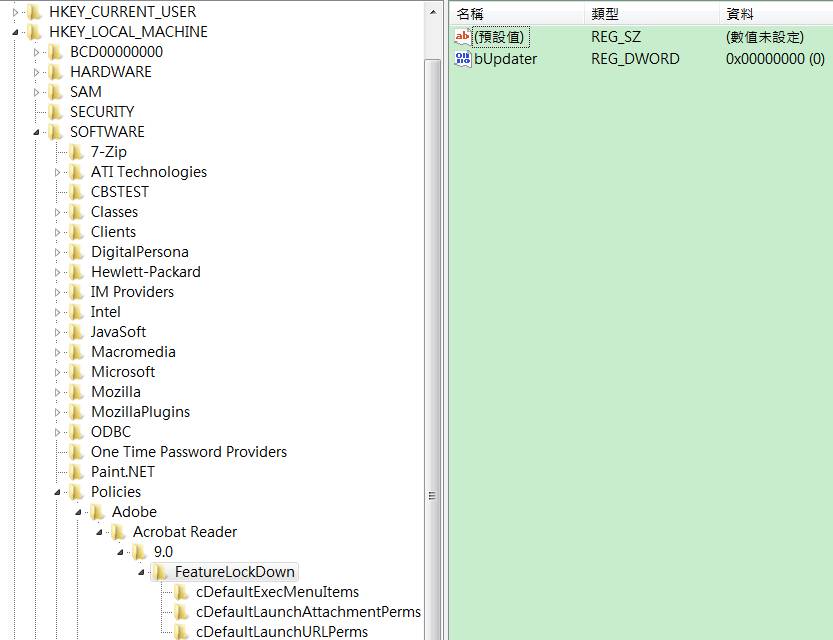833x640 pixels.
Task: Click the SOFTWARE key folder icon
Action: pyautogui.click(x=55, y=132)
